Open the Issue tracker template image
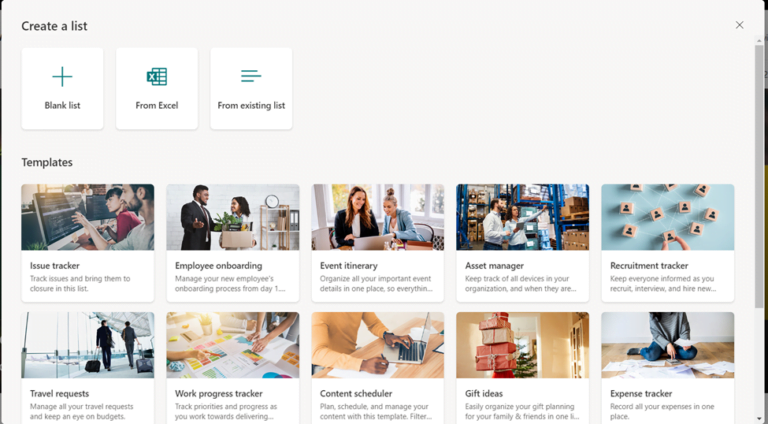Screen dimensions: 768x424 tap(88, 217)
